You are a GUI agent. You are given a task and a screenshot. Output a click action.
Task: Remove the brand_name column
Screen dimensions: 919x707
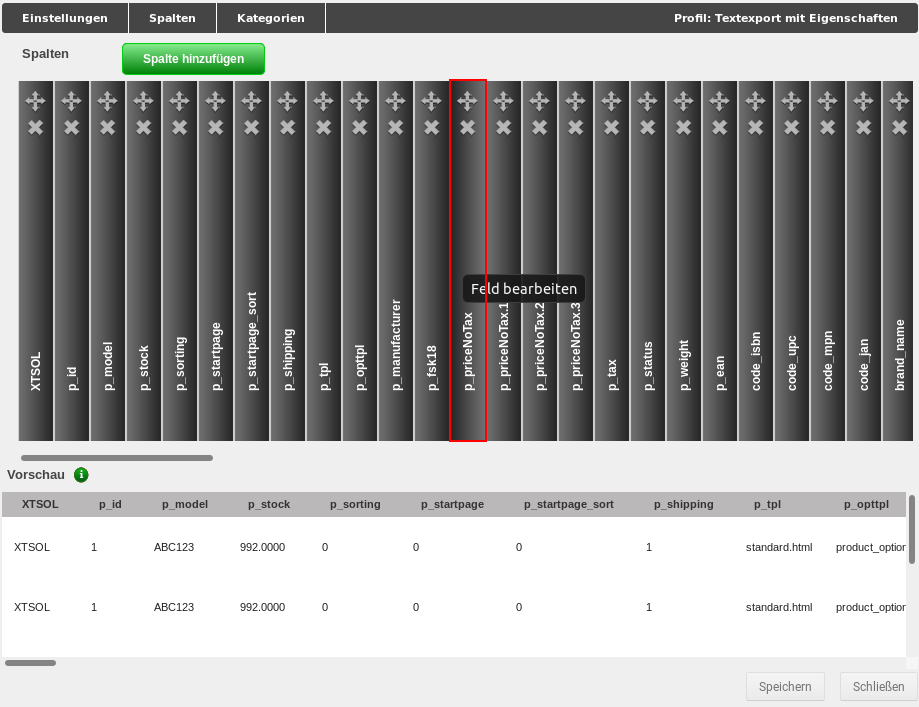(898, 127)
